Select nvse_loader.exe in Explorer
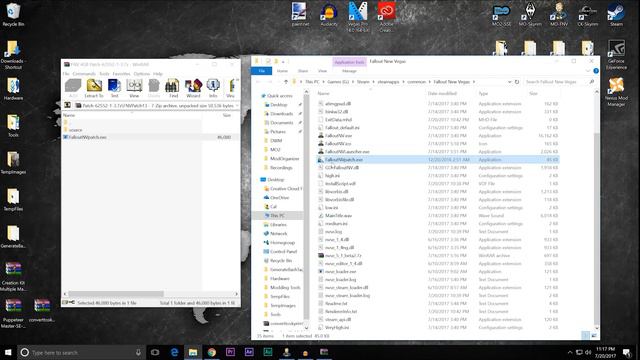Screen dimensions: 640x360 [x=340, y=271]
